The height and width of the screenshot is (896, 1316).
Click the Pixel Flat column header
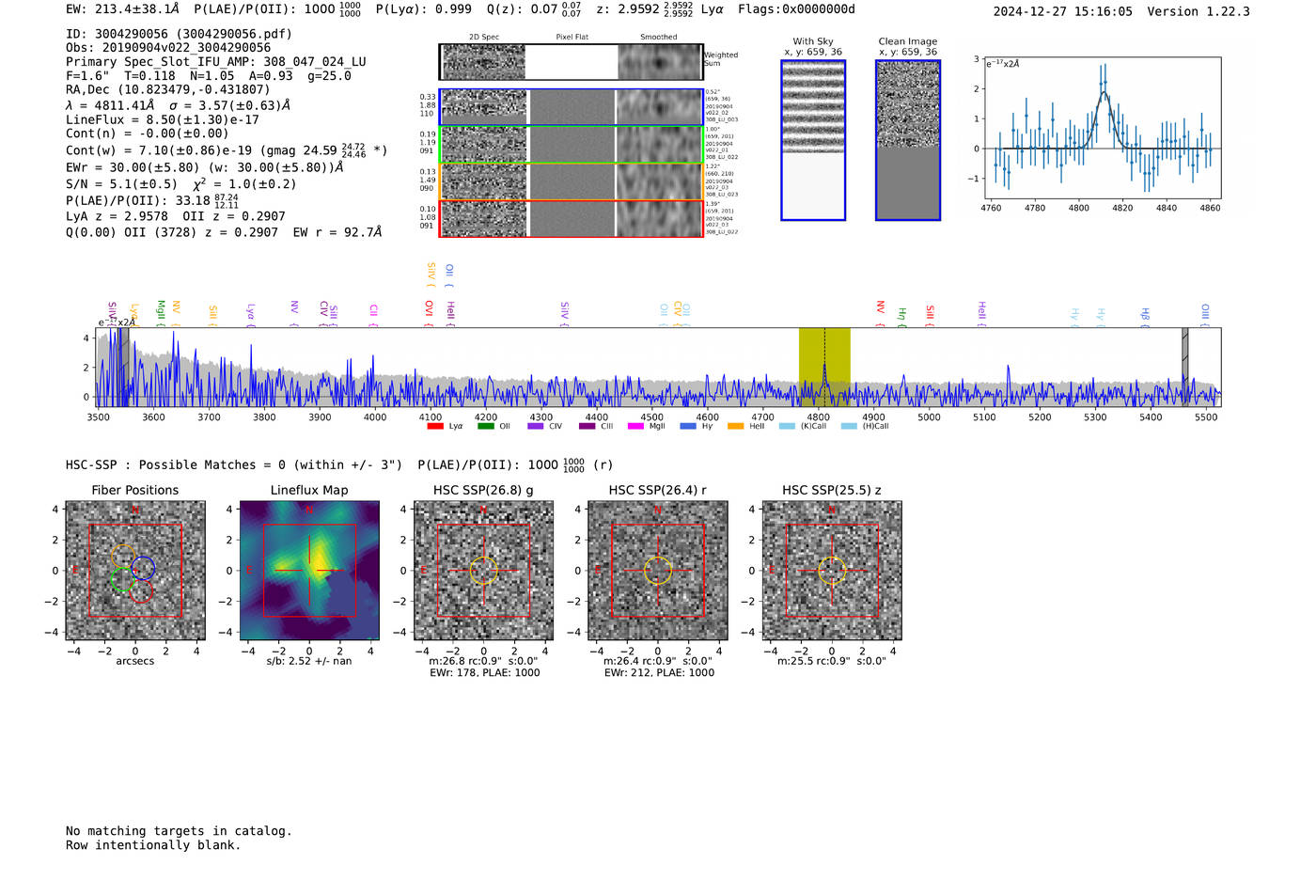572,38
